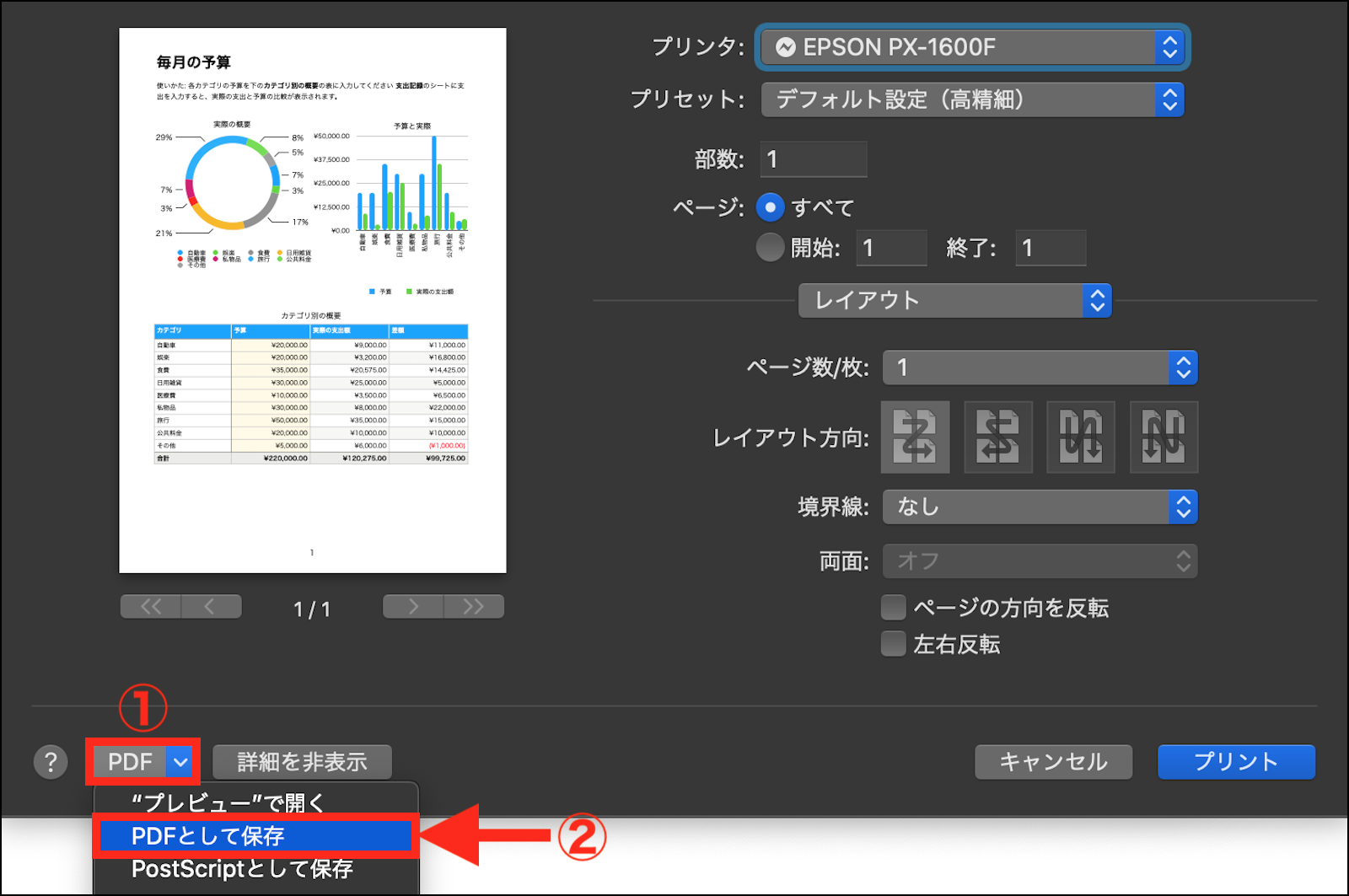
Task: Select the 開始 page range radio button
Action: pos(770,248)
